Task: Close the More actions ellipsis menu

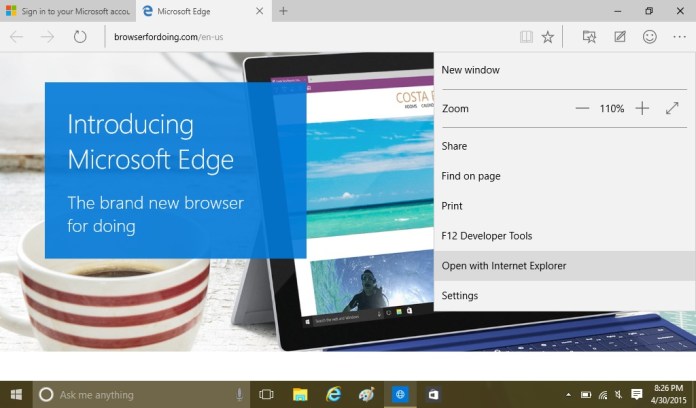Action: [680, 37]
